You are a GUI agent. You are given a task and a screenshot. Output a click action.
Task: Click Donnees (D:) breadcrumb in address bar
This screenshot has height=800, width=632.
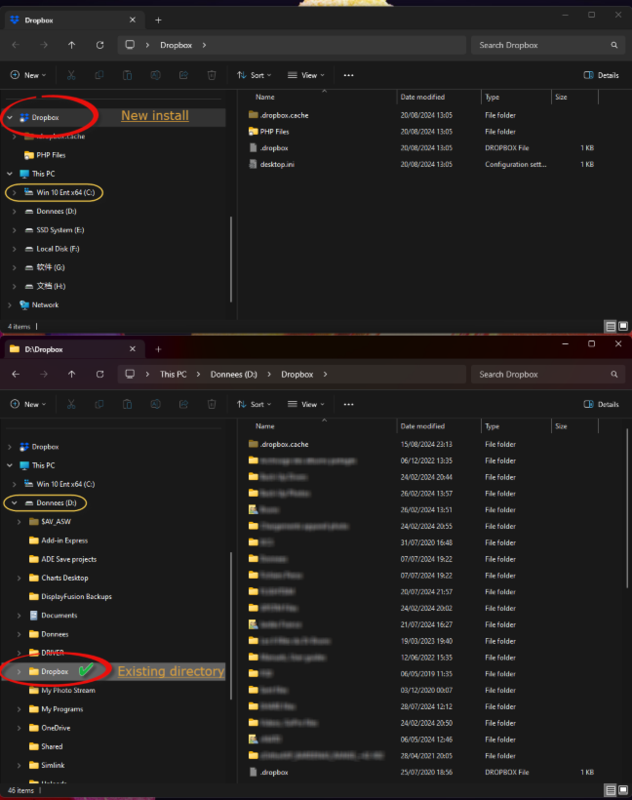click(234, 374)
